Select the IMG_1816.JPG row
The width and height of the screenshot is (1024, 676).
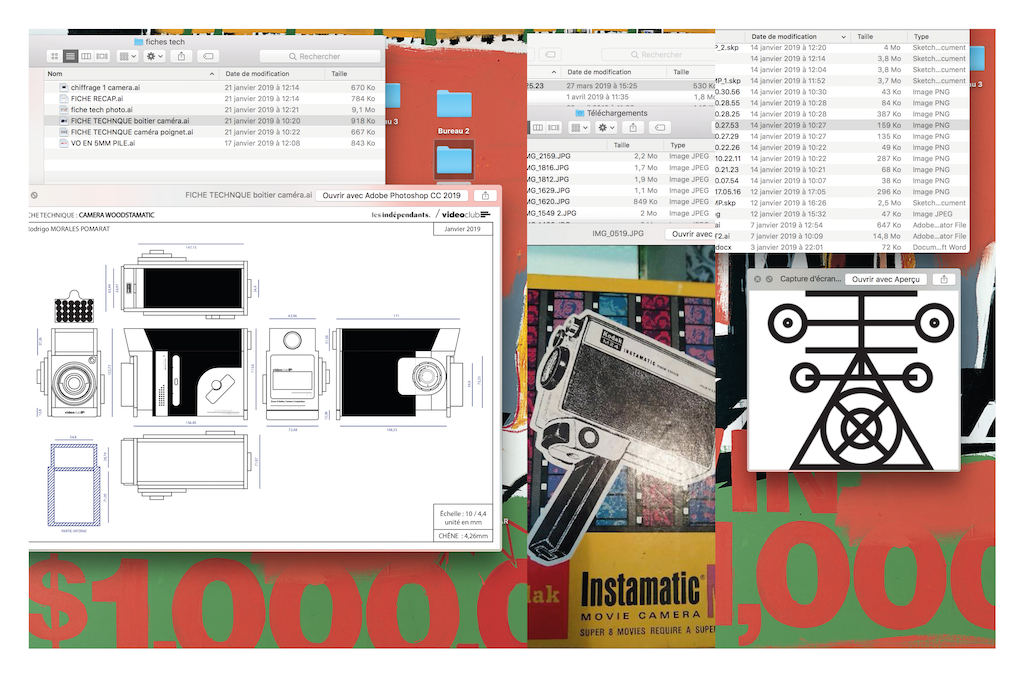pyautogui.click(x=621, y=168)
